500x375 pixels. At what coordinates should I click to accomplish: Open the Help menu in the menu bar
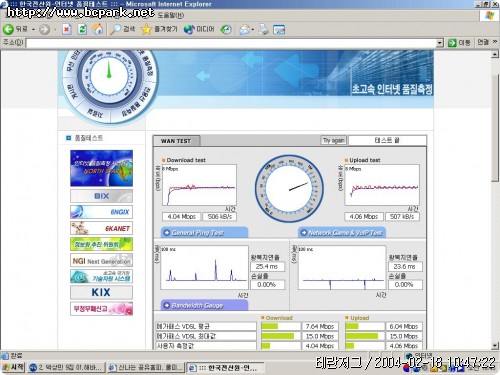[170, 15]
